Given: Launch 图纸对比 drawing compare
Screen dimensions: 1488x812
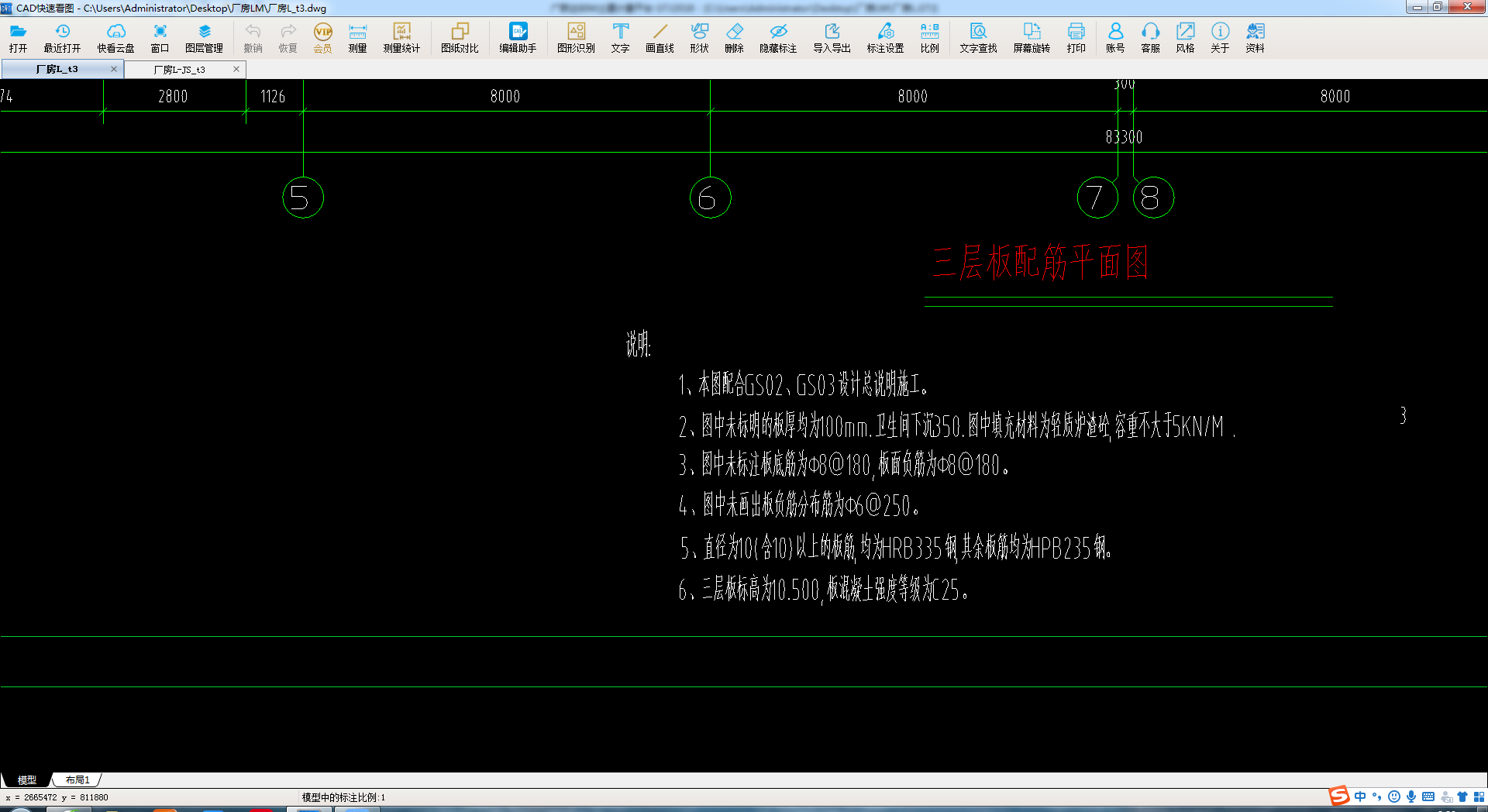Looking at the screenshot, I should [460, 37].
